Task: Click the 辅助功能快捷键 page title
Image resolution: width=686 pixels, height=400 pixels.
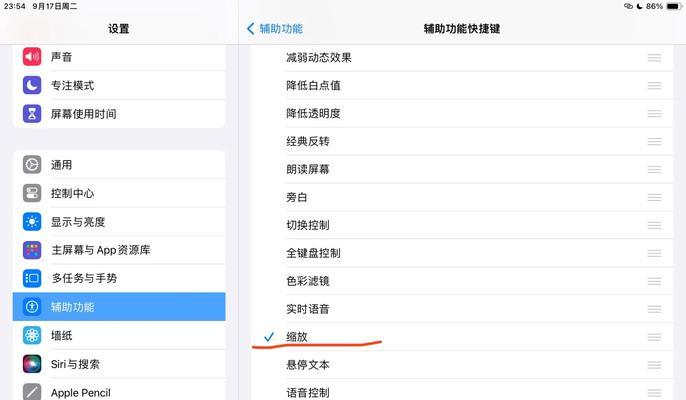Action: [462, 29]
